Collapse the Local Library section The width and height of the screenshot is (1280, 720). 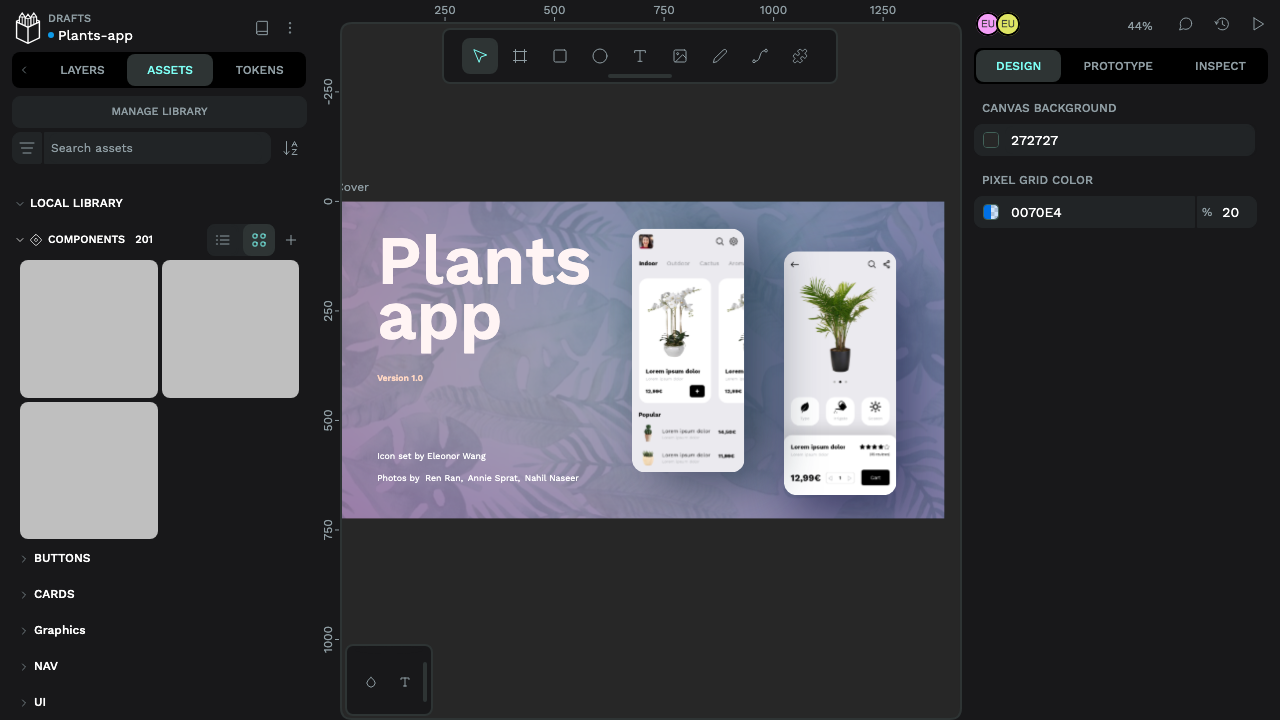pos(20,203)
